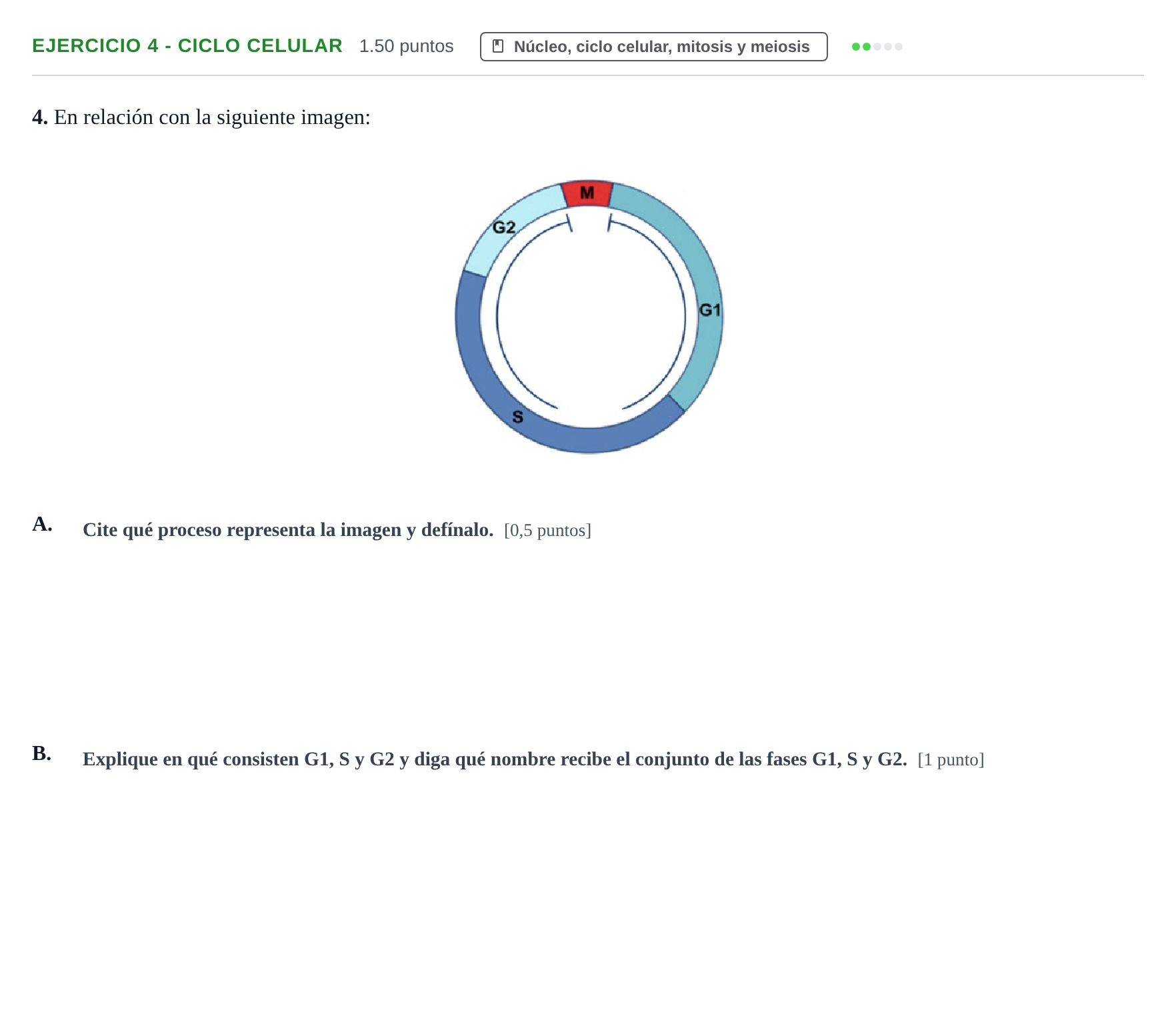Select question A 'Cite qué proceso representa la imagen'

point(288,530)
